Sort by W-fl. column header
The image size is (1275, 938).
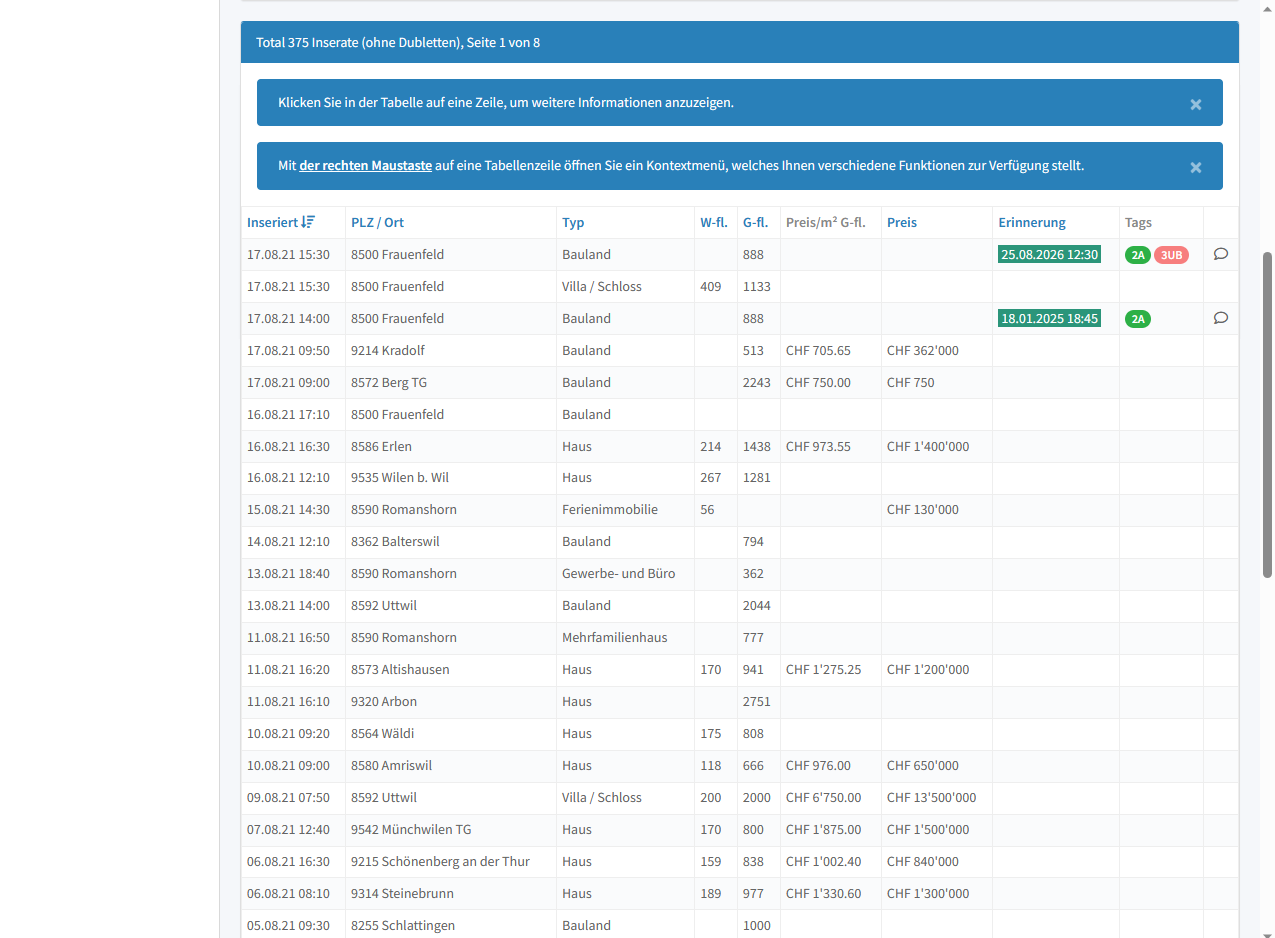click(713, 222)
